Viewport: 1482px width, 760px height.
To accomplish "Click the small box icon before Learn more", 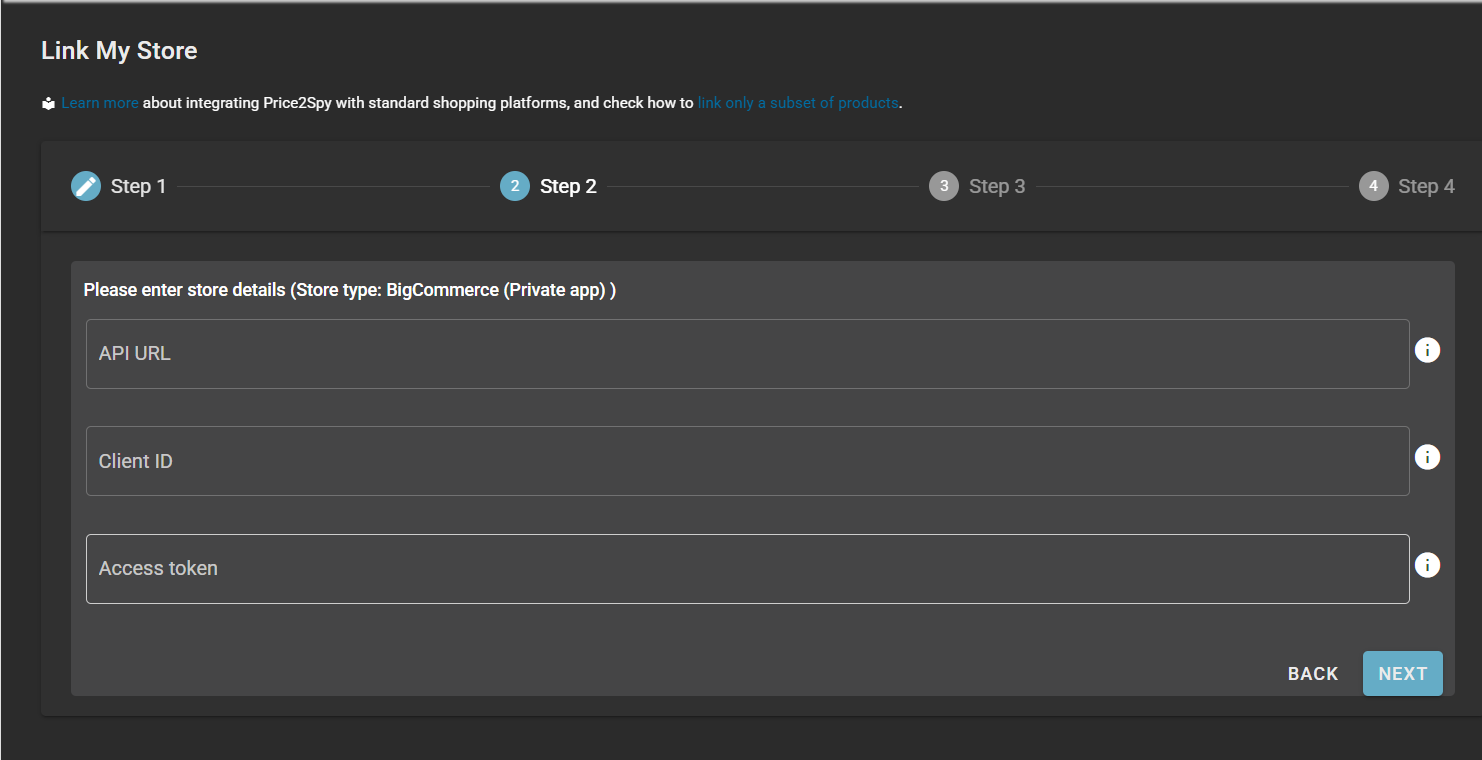I will (48, 103).
